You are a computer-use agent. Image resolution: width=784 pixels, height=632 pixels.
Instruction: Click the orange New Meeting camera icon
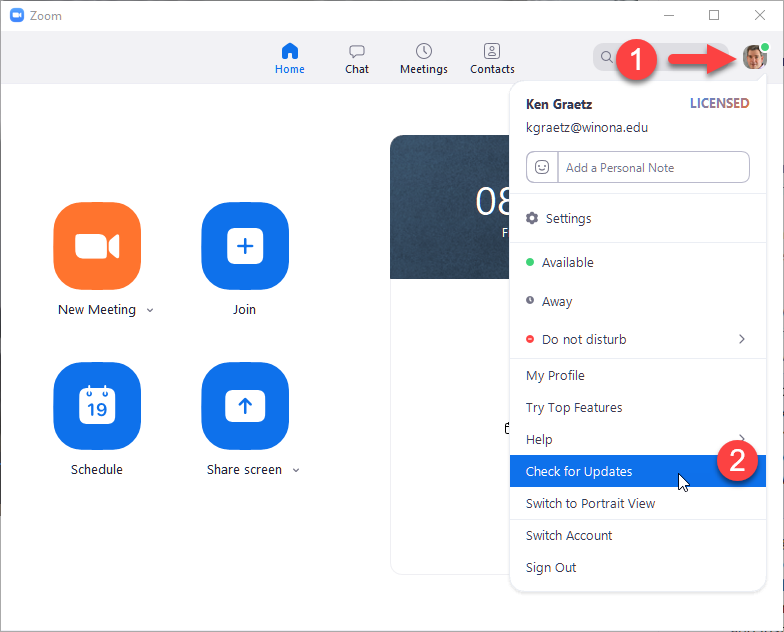click(97, 246)
